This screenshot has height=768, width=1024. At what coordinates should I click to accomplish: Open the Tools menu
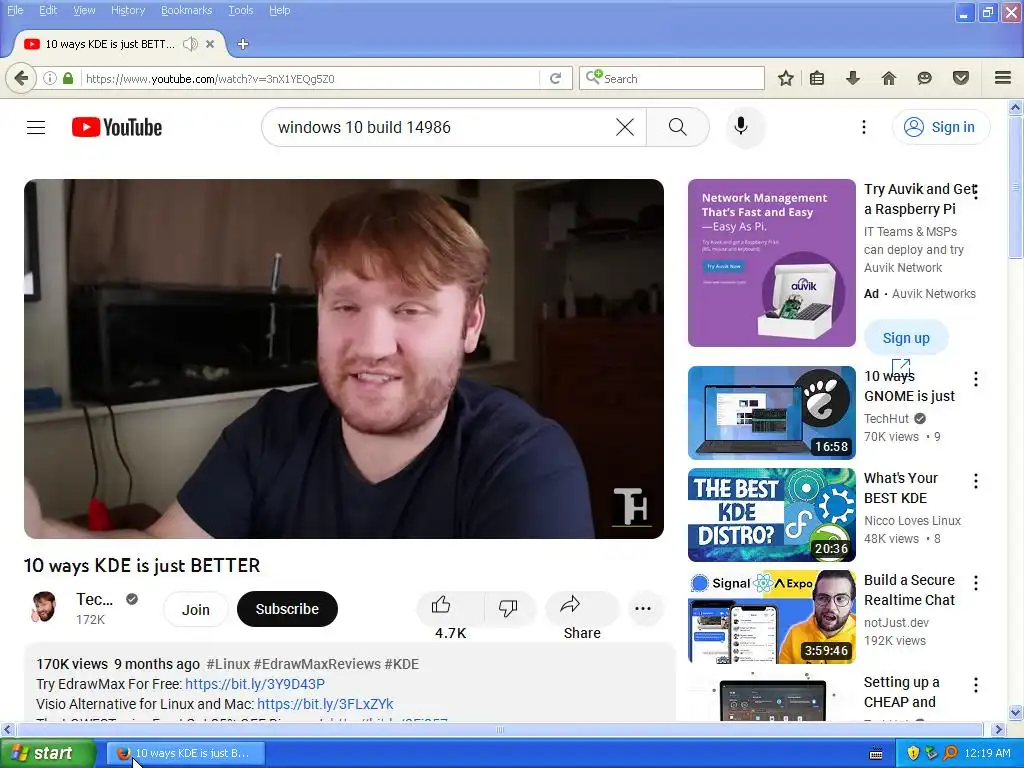point(240,10)
